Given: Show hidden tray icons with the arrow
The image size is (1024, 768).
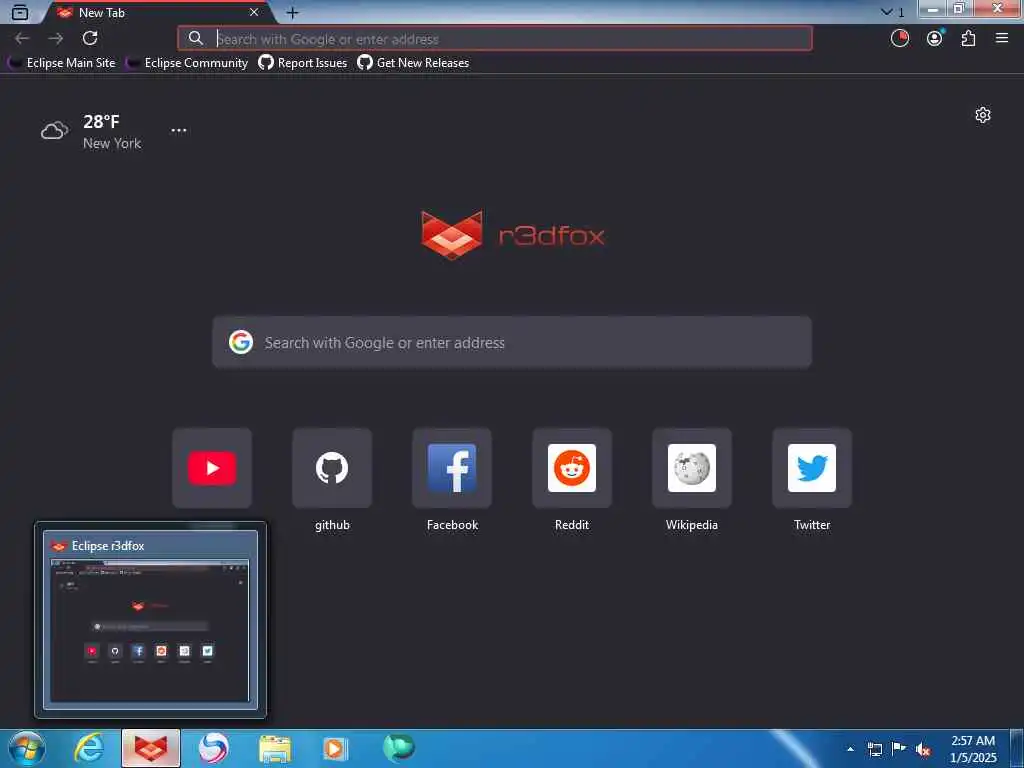Looking at the screenshot, I should (x=850, y=749).
